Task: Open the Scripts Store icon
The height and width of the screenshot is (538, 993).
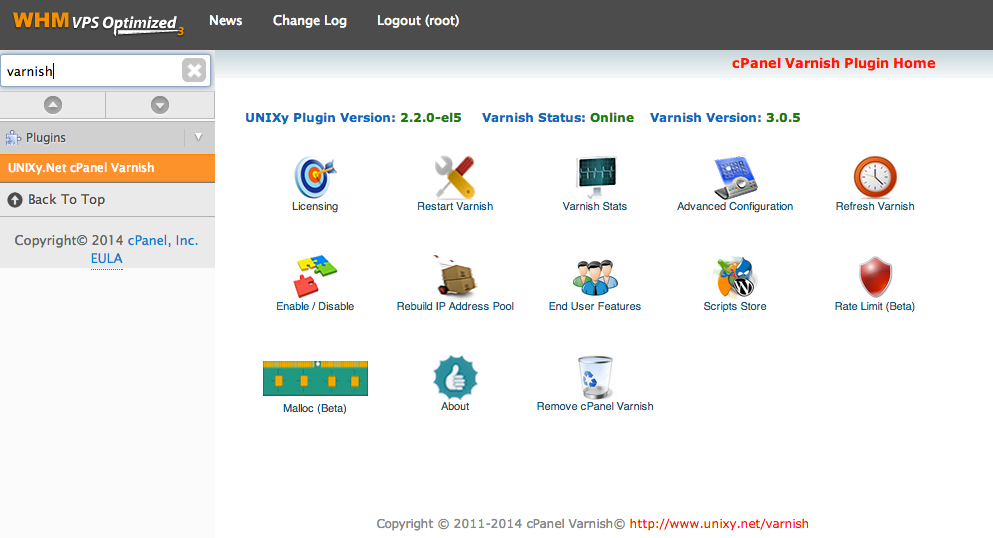Action: [735, 277]
